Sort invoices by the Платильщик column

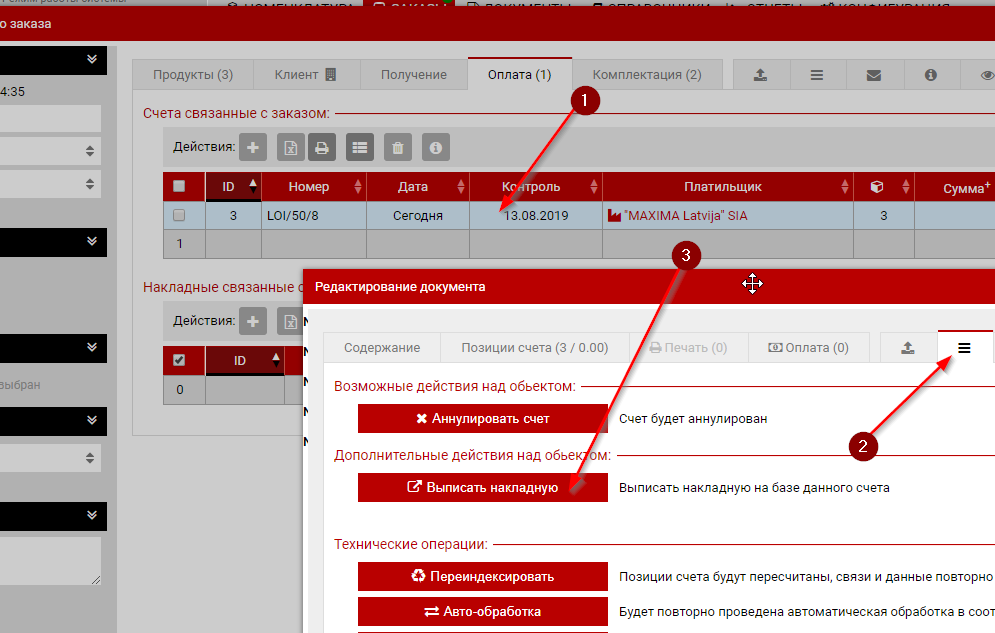pyautogui.click(x=722, y=187)
